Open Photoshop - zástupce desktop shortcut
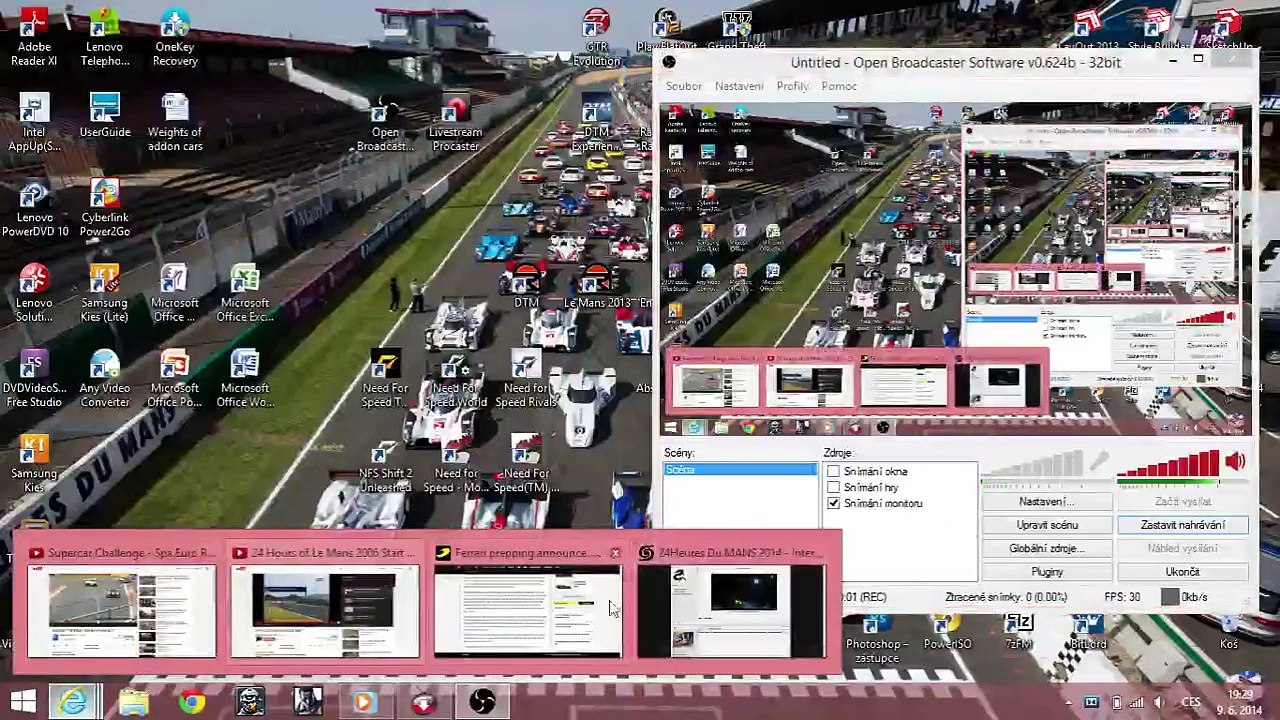The height and width of the screenshot is (720, 1280). point(876,636)
